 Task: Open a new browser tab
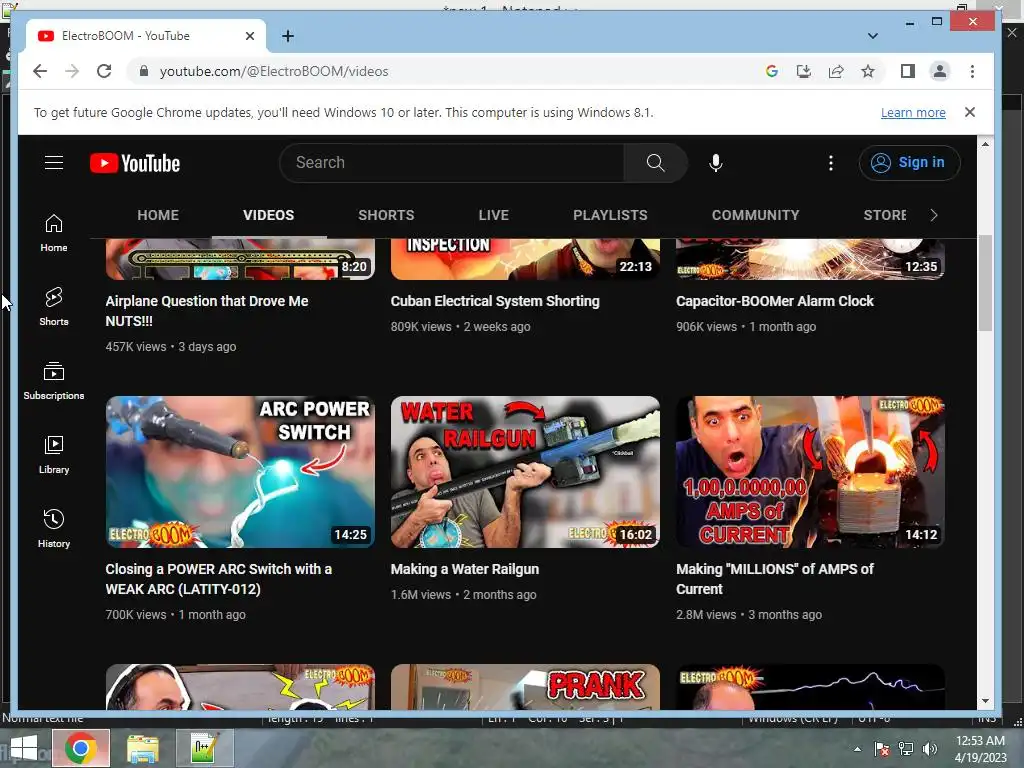tap(288, 36)
